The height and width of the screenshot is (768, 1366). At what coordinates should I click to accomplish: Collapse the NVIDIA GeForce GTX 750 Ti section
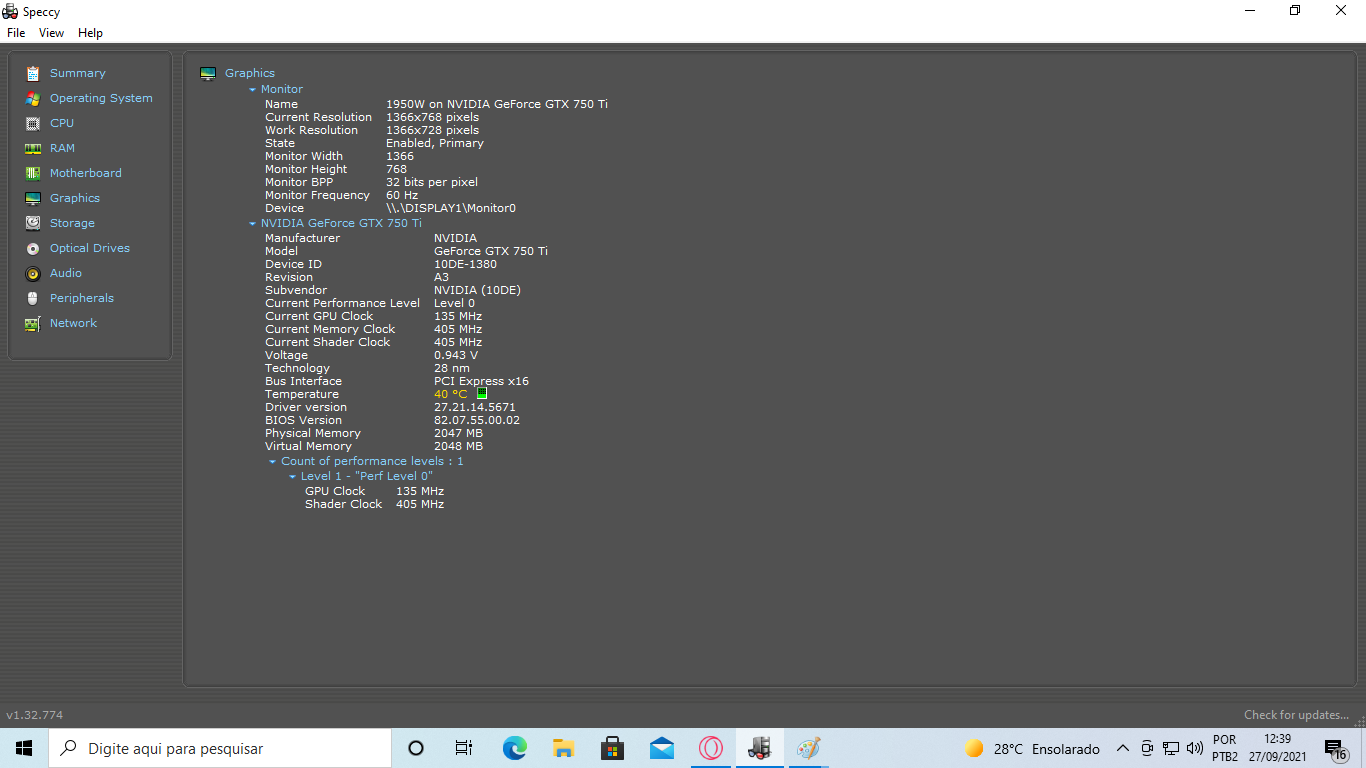pos(253,224)
